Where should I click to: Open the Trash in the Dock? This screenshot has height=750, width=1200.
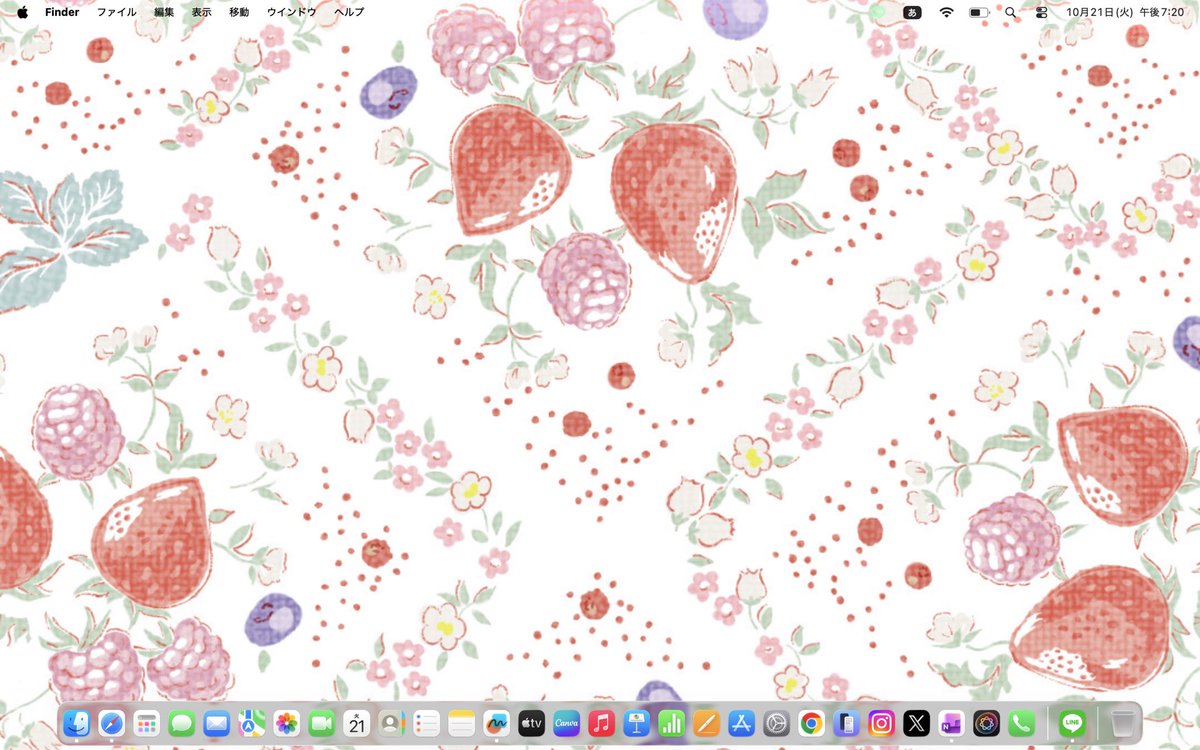point(1123,722)
